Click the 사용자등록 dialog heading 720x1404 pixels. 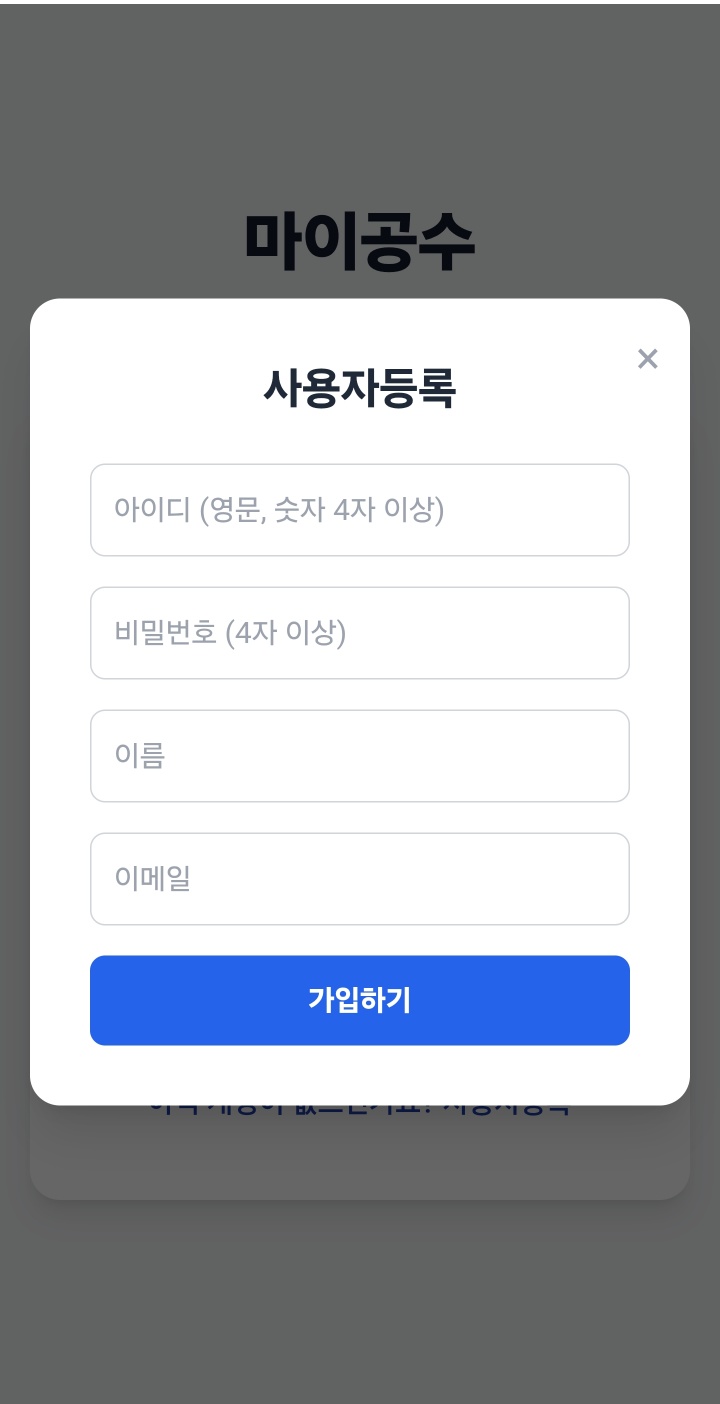[x=359, y=388]
